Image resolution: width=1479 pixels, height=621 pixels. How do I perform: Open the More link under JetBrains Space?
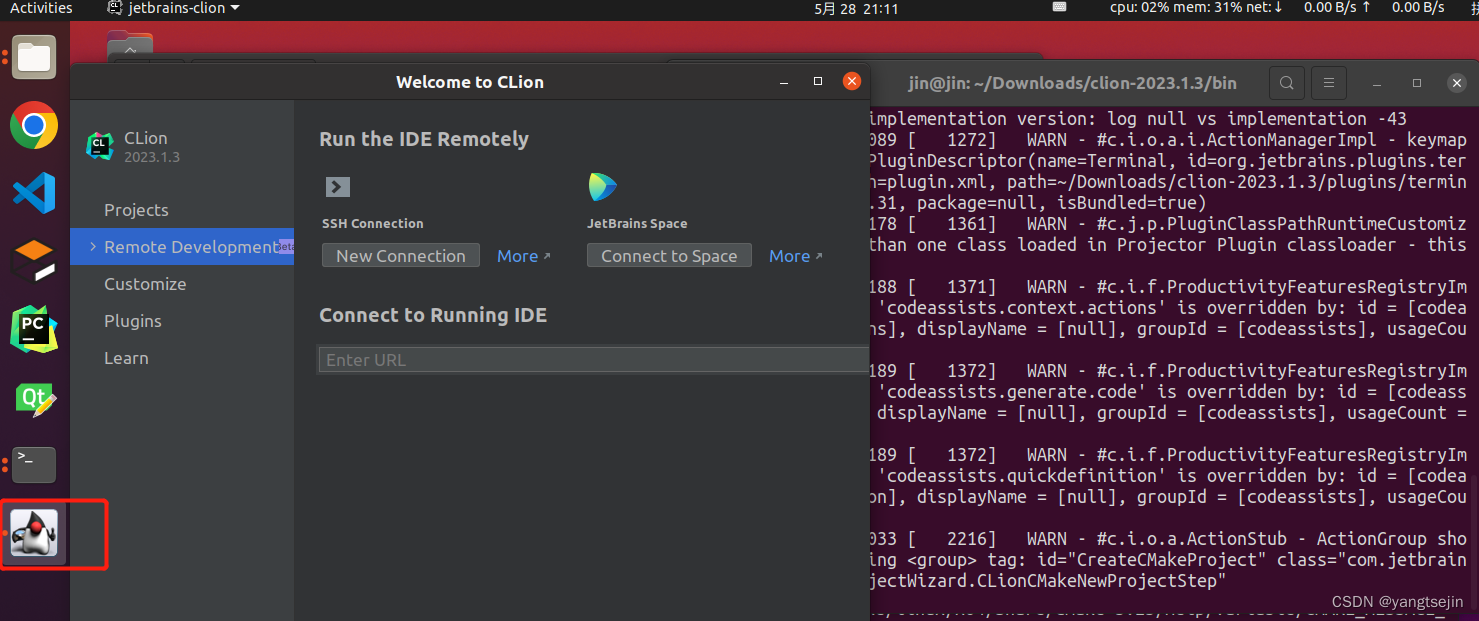796,256
